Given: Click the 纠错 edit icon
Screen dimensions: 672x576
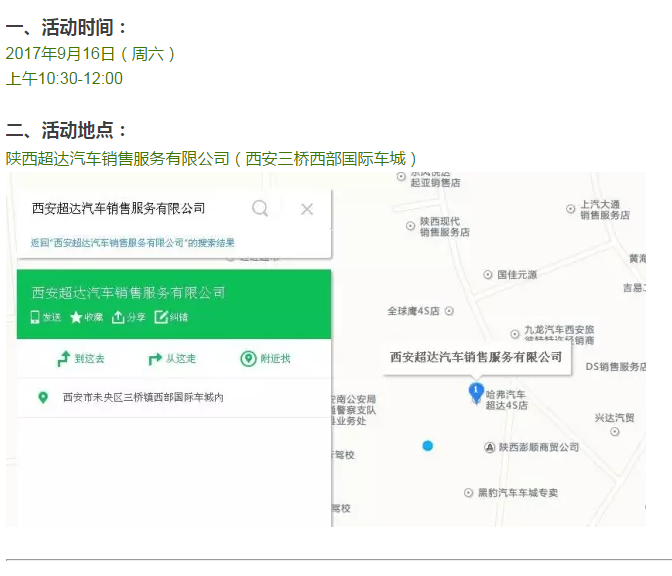Looking at the screenshot, I should 161,317.
